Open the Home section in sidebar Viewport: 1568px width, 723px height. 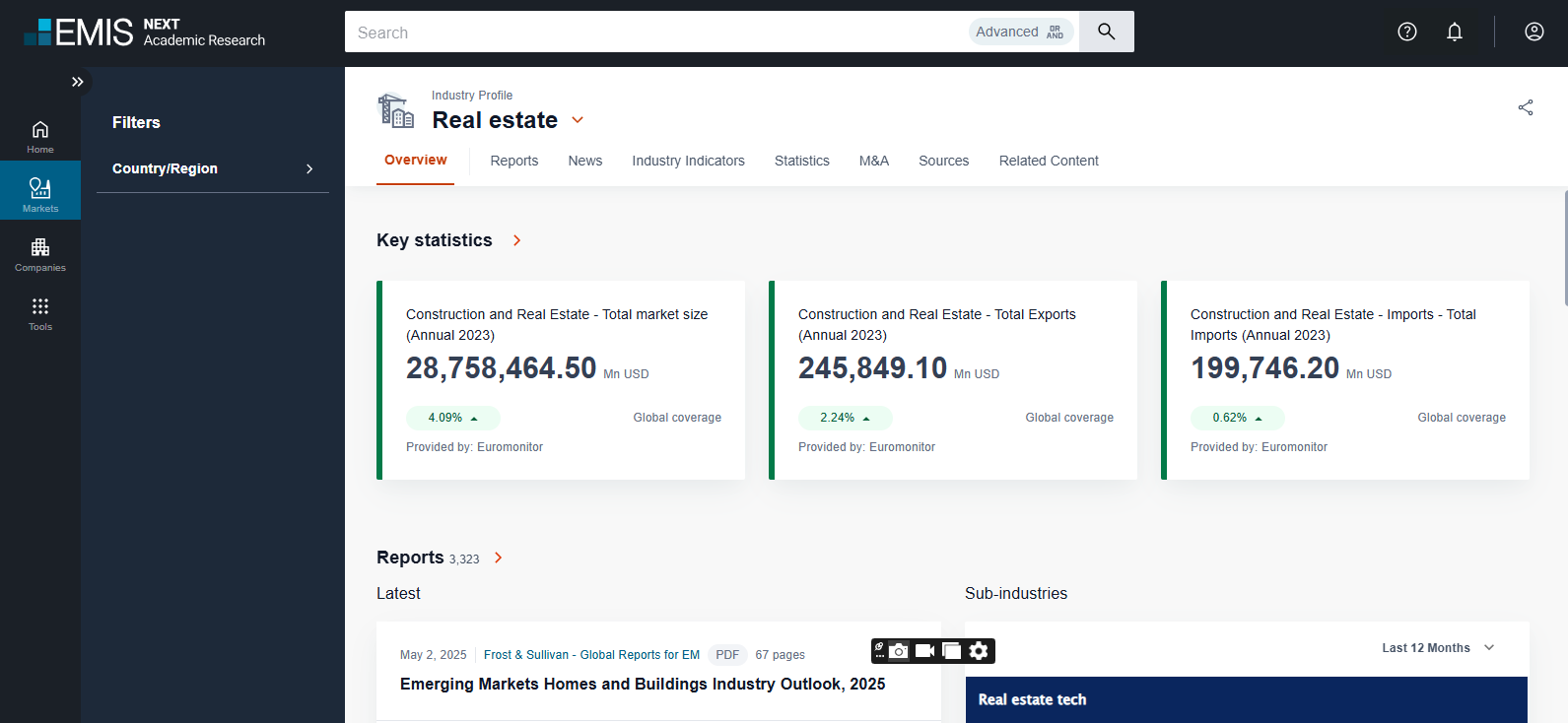pyautogui.click(x=40, y=136)
